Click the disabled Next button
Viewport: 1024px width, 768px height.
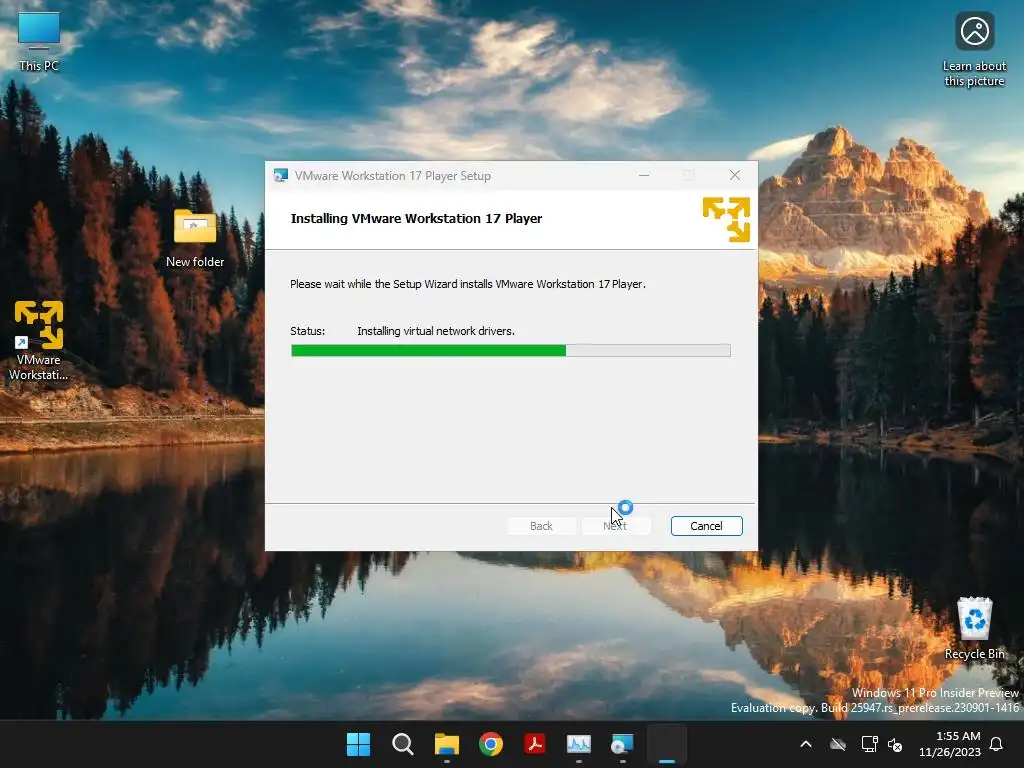(x=615, y=526)
